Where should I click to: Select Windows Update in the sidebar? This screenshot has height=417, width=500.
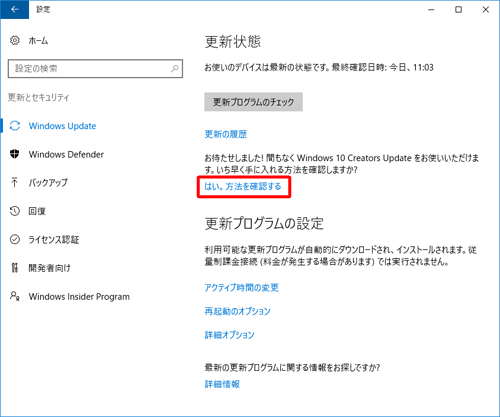(62, 126)
